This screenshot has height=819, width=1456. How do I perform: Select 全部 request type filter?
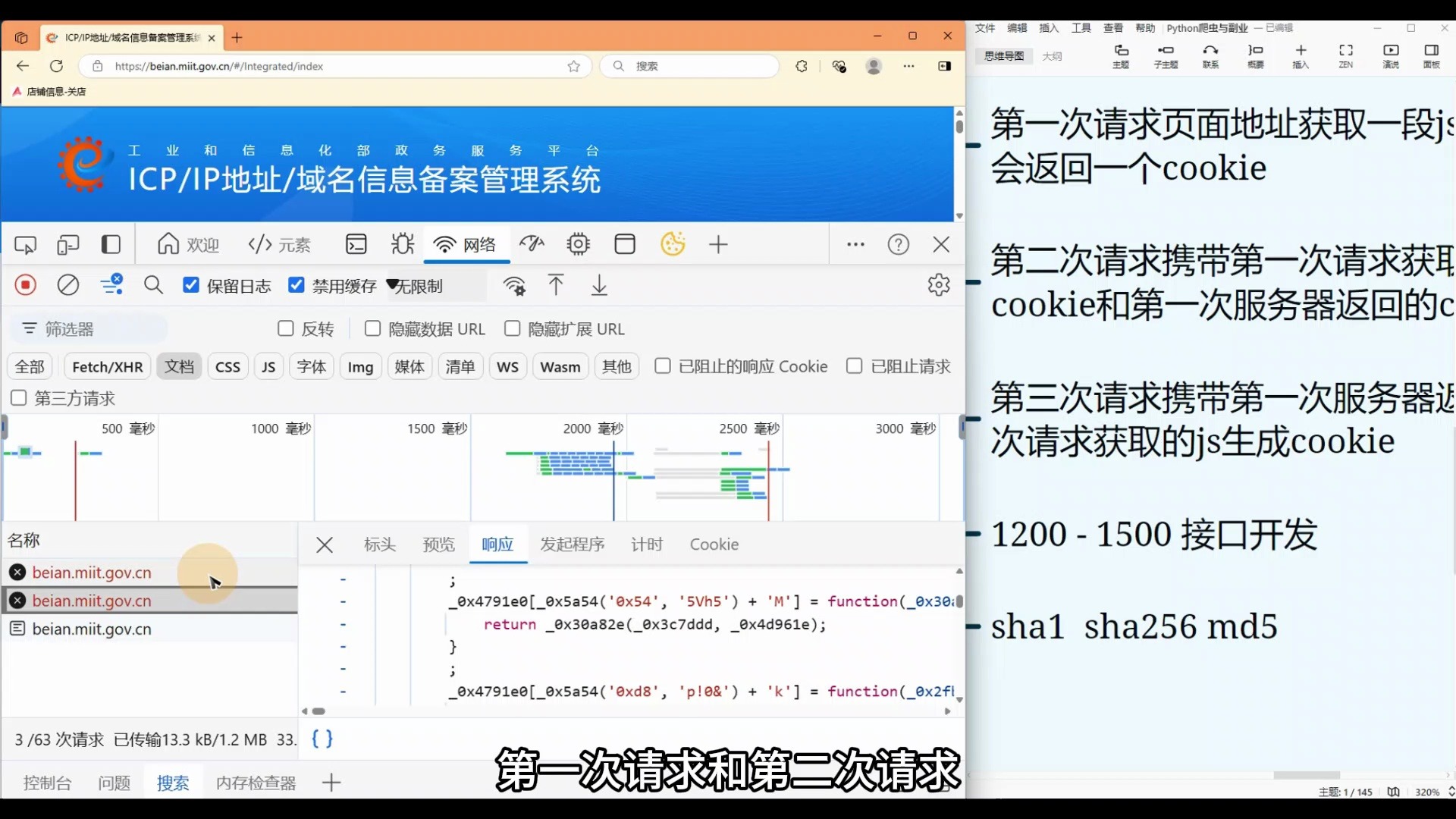tap(30, 367)
